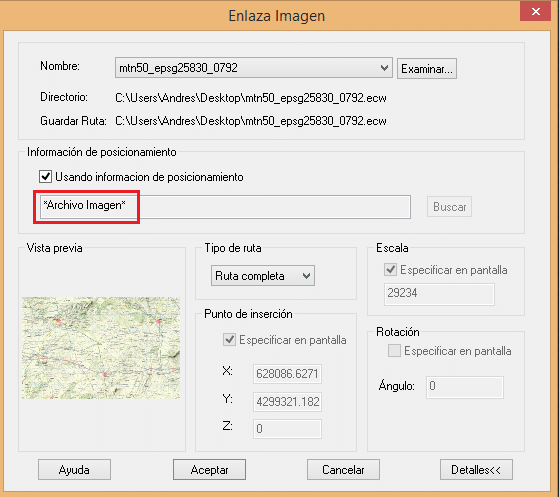This screenshot has width=559, height=497.
Task: Toggle Escala Especificar en pantalla checkbox
Action: coord(391,270)
